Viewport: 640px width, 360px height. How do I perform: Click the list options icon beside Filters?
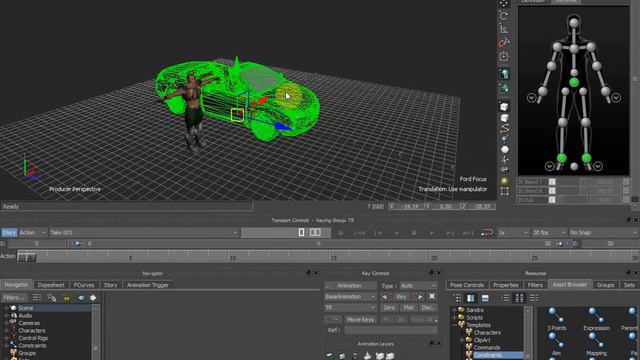click(x=37, y=298)
